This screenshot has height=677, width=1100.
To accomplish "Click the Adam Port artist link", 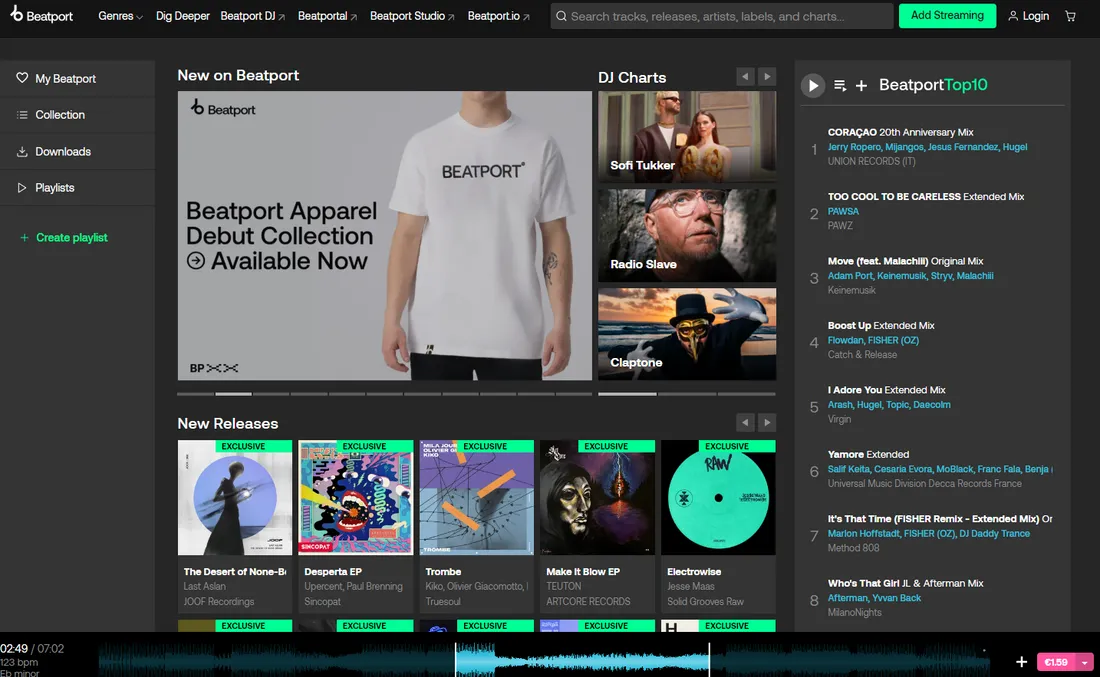I will (850, 276).
